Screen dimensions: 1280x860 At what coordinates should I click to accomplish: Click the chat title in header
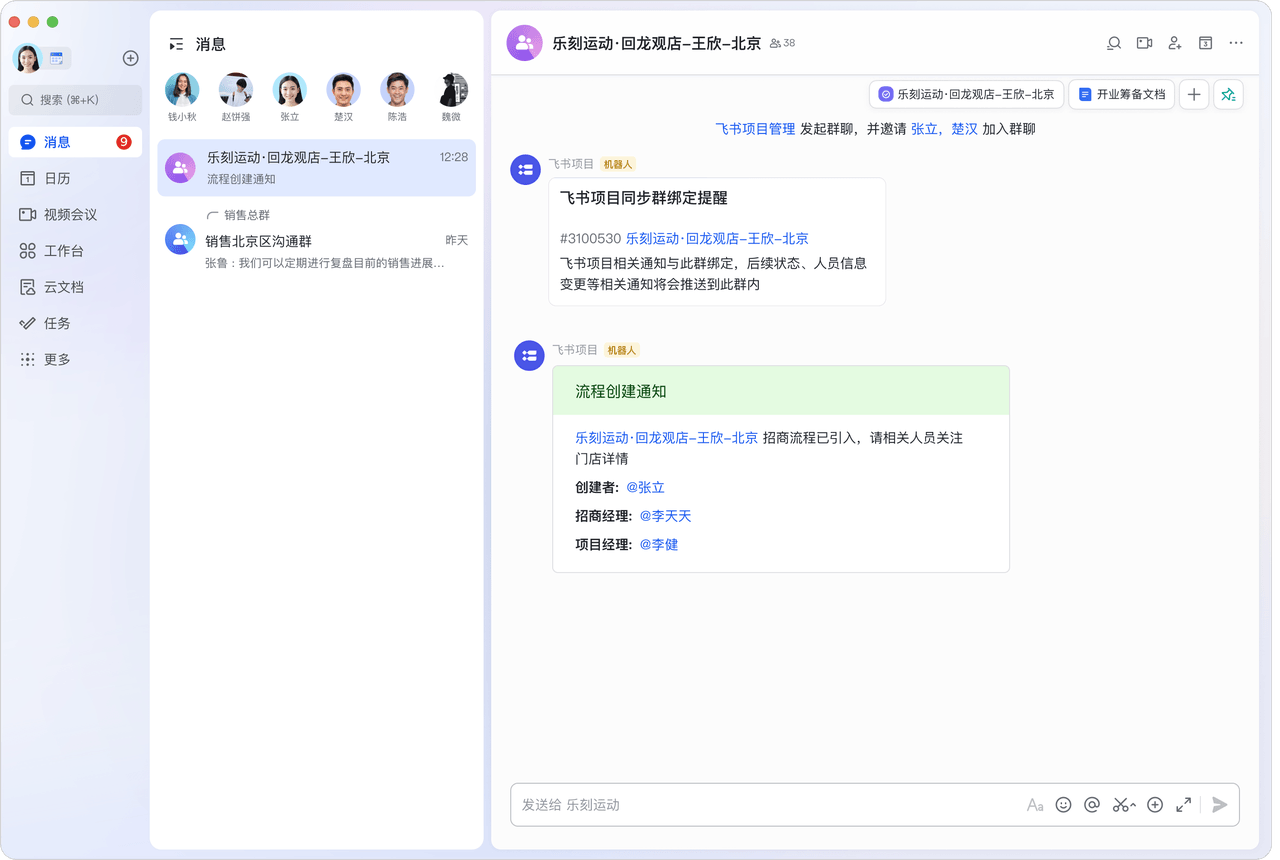click(656, 43)
